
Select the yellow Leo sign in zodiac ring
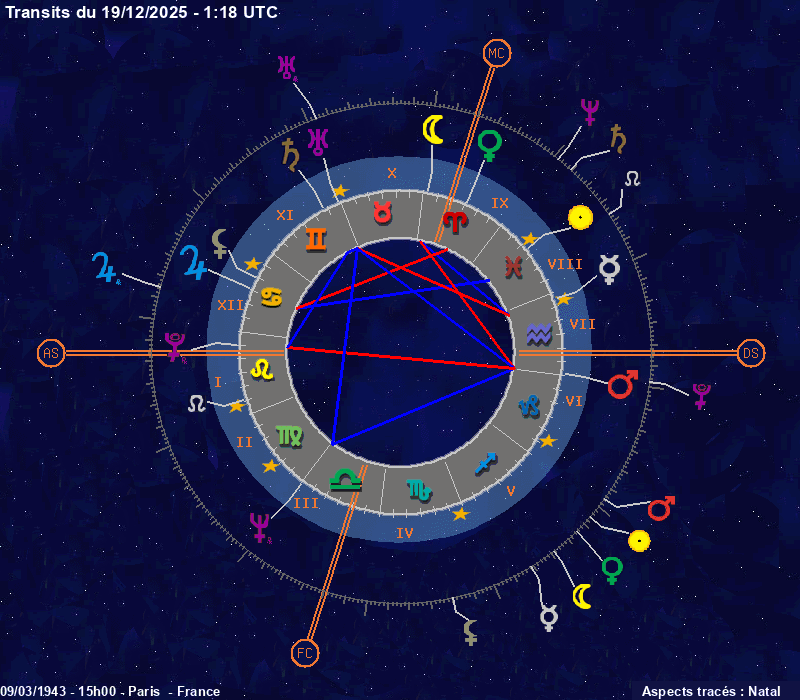pos(262,369)
